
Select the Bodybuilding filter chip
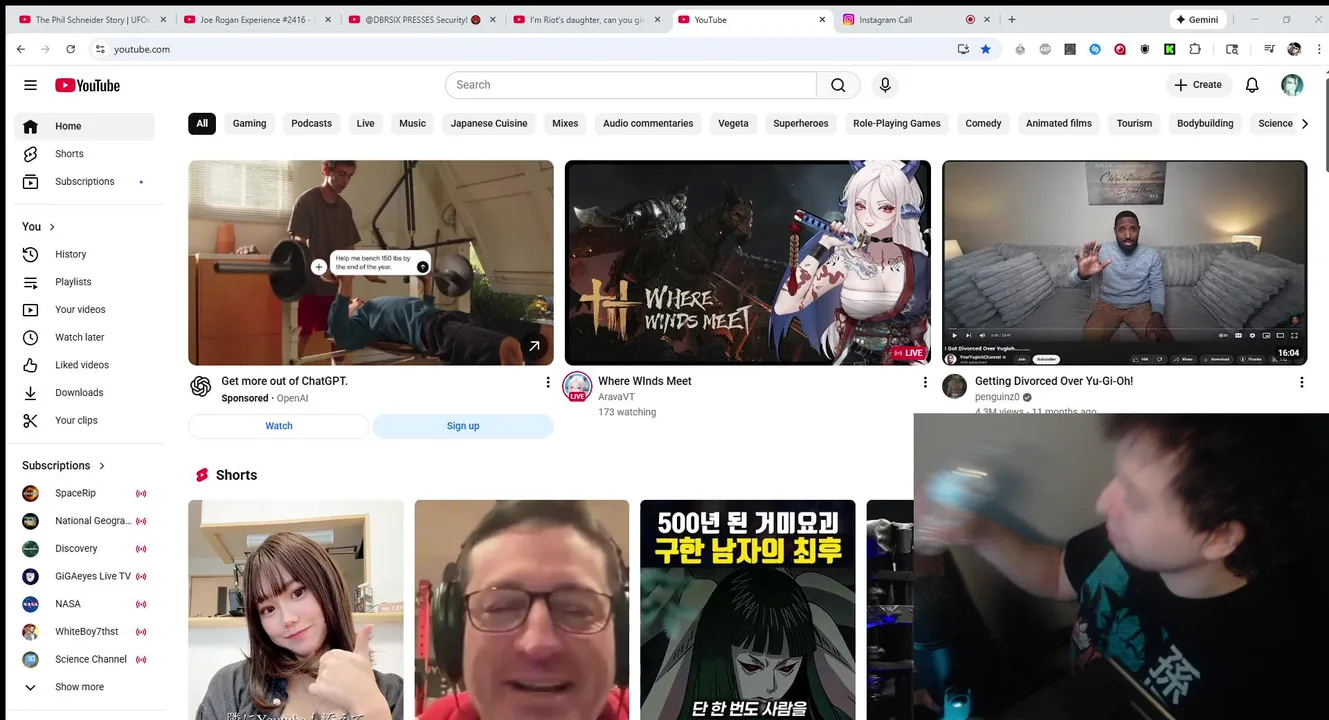[x=1205, y=124]
